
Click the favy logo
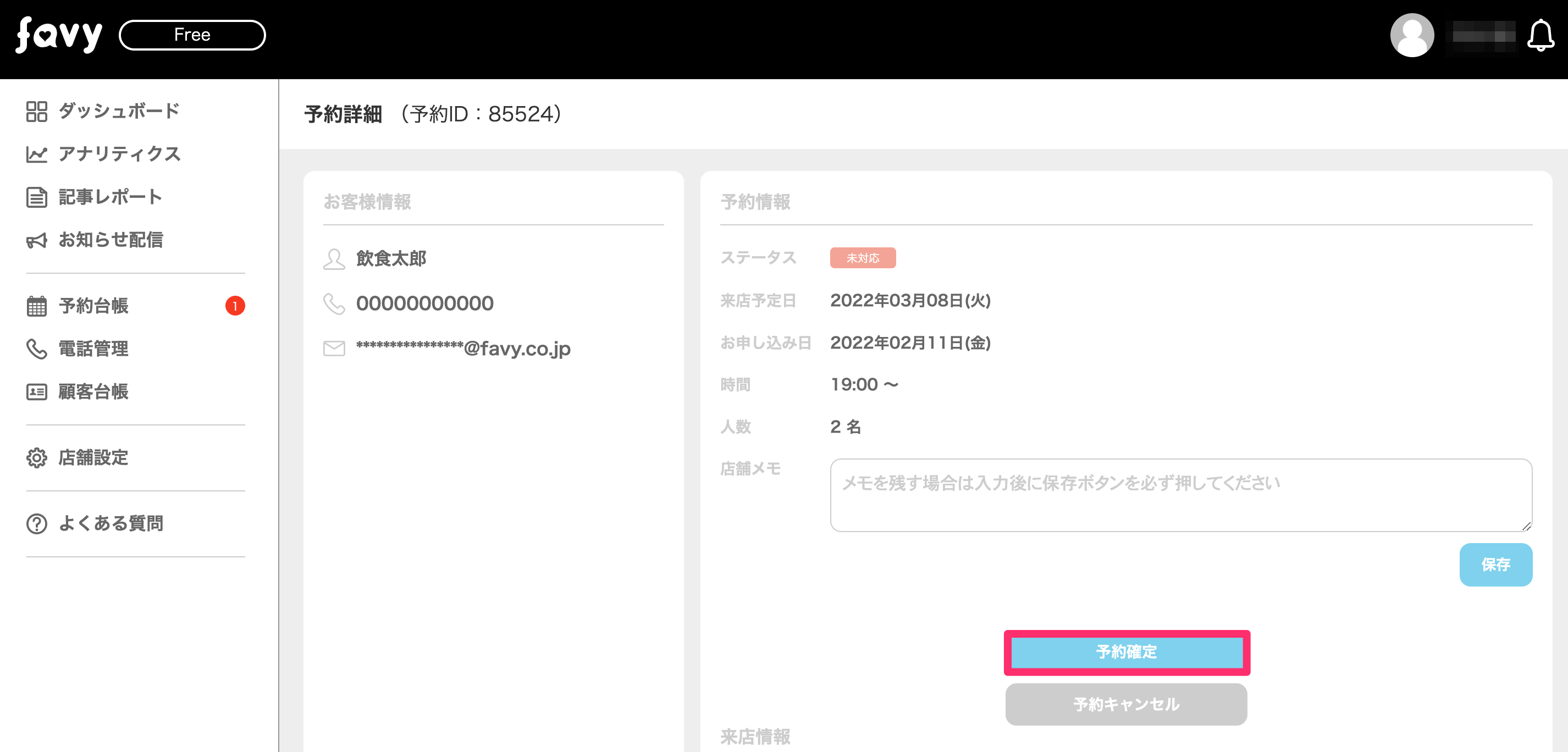pyautogui.click(x=58, y=35)
